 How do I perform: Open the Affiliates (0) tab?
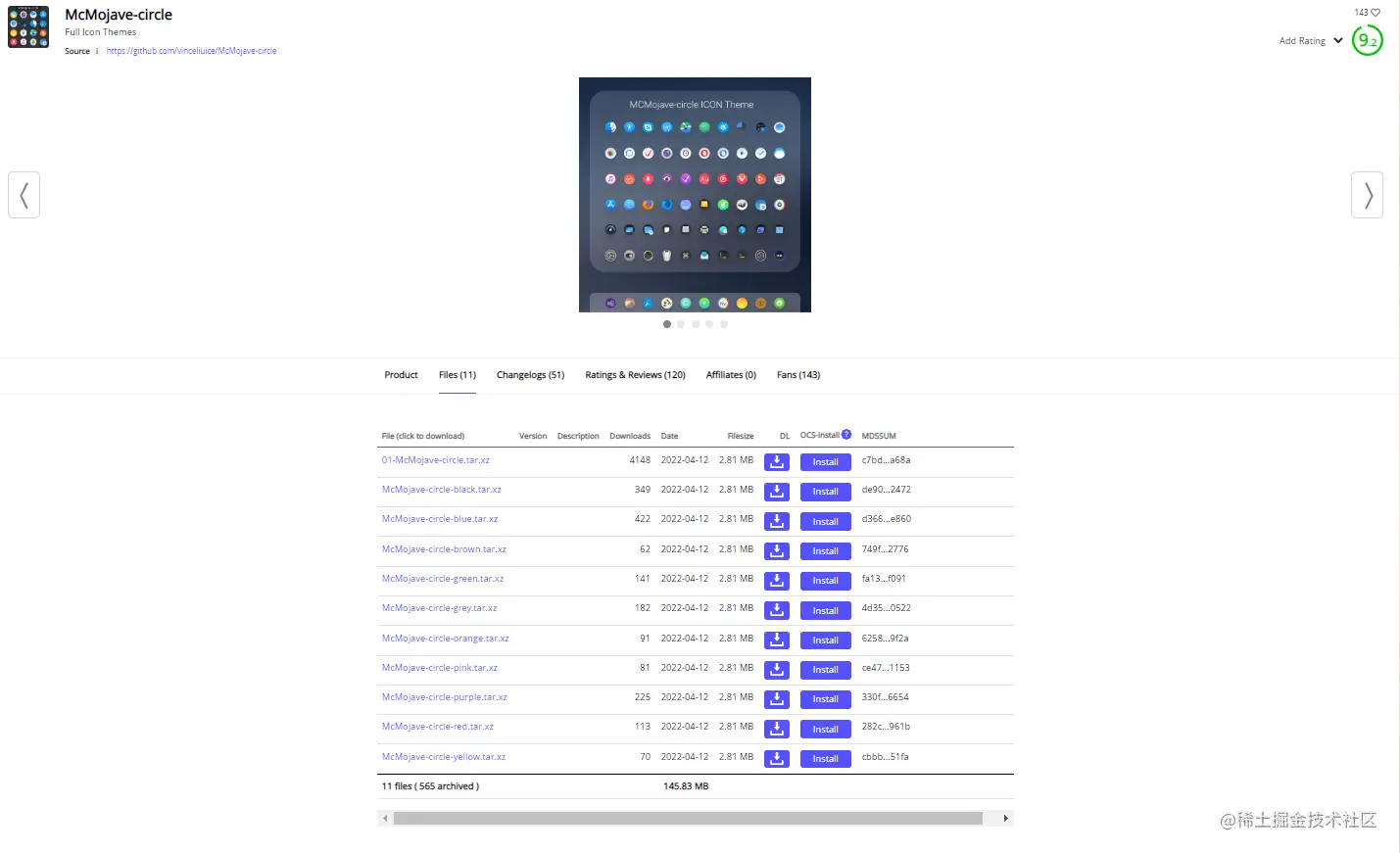pos(732,375)
